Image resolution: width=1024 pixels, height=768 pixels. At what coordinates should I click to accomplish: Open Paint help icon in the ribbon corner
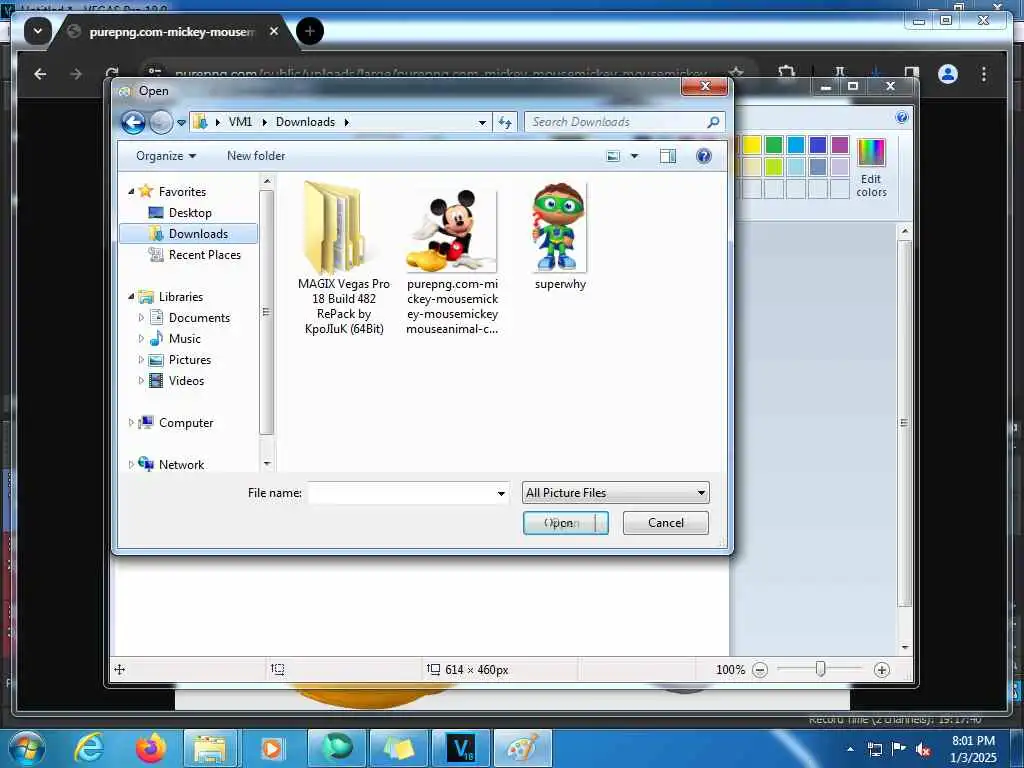tap(902, 118)
